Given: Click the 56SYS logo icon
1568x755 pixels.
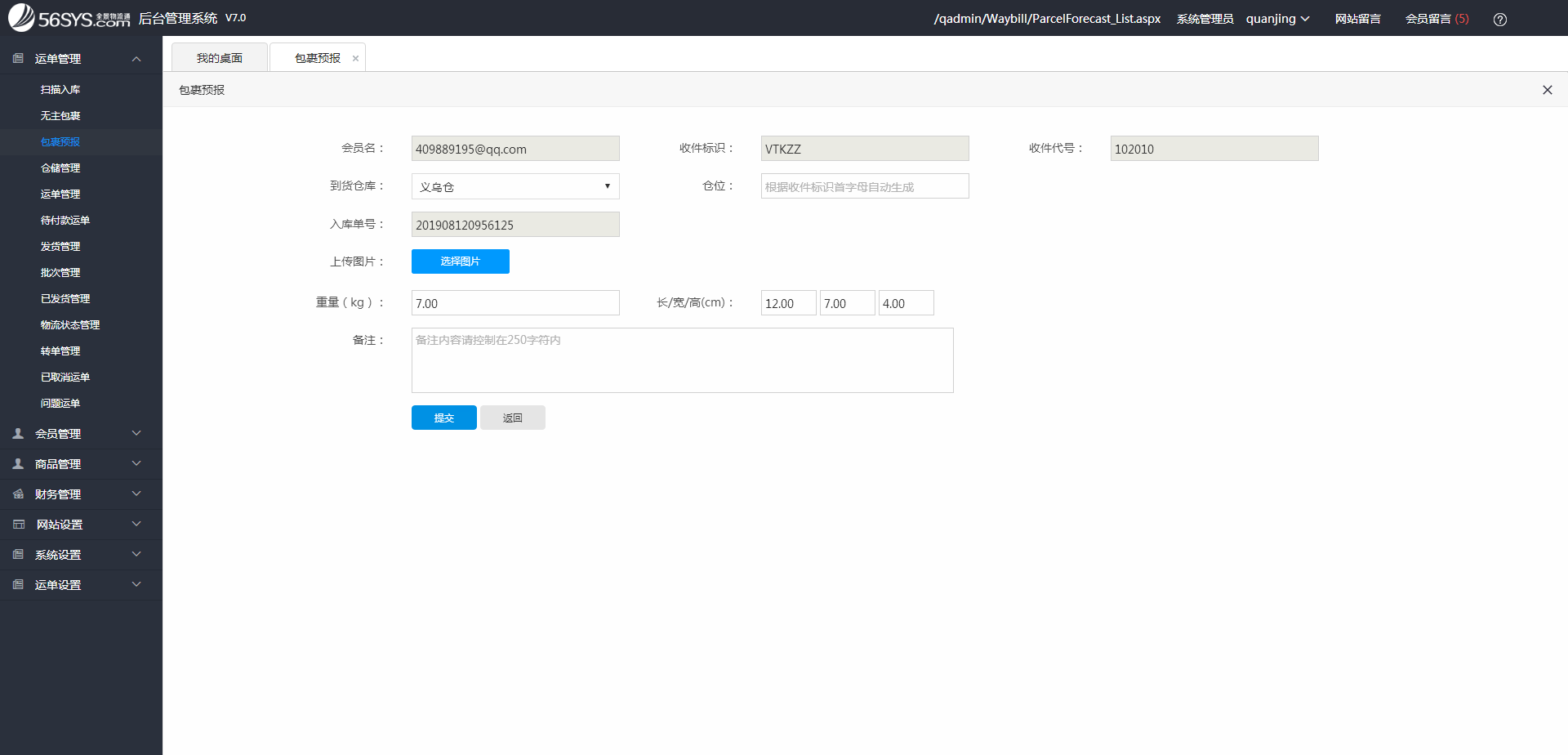Looking at the screenshot, I should click(x=21, y=17).
